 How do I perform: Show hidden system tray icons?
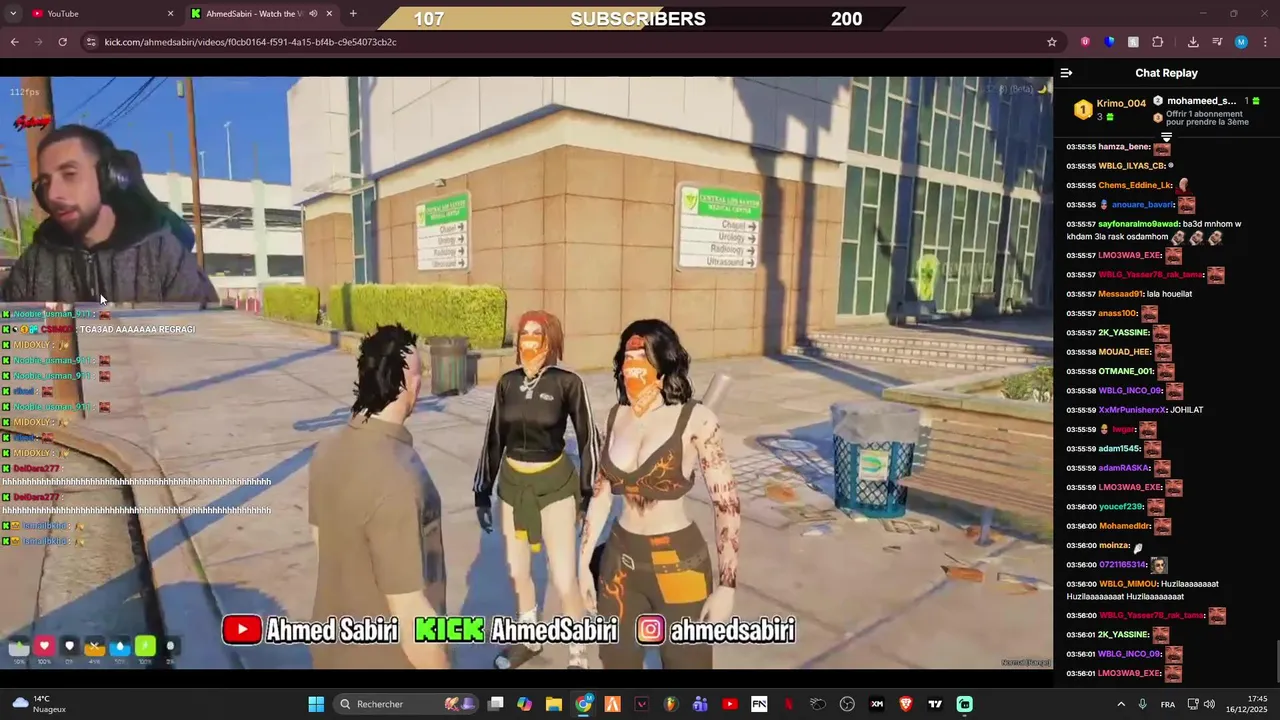tap(1121, 704)
